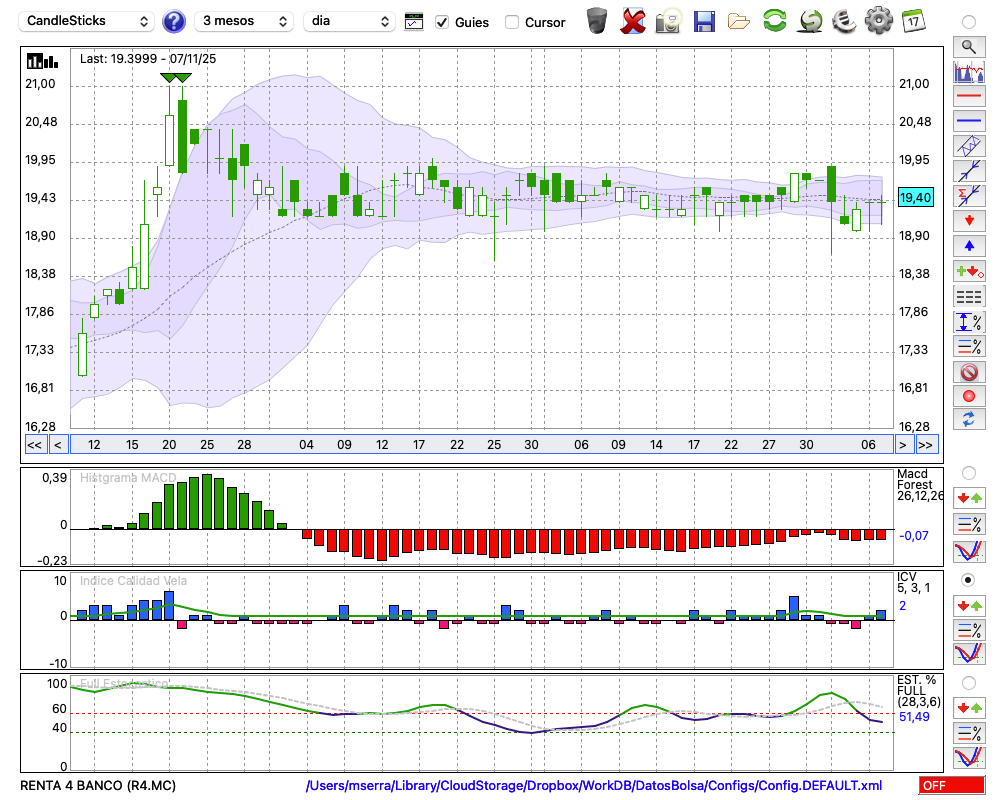Select the EST. % FULL panel radio button

968,682
